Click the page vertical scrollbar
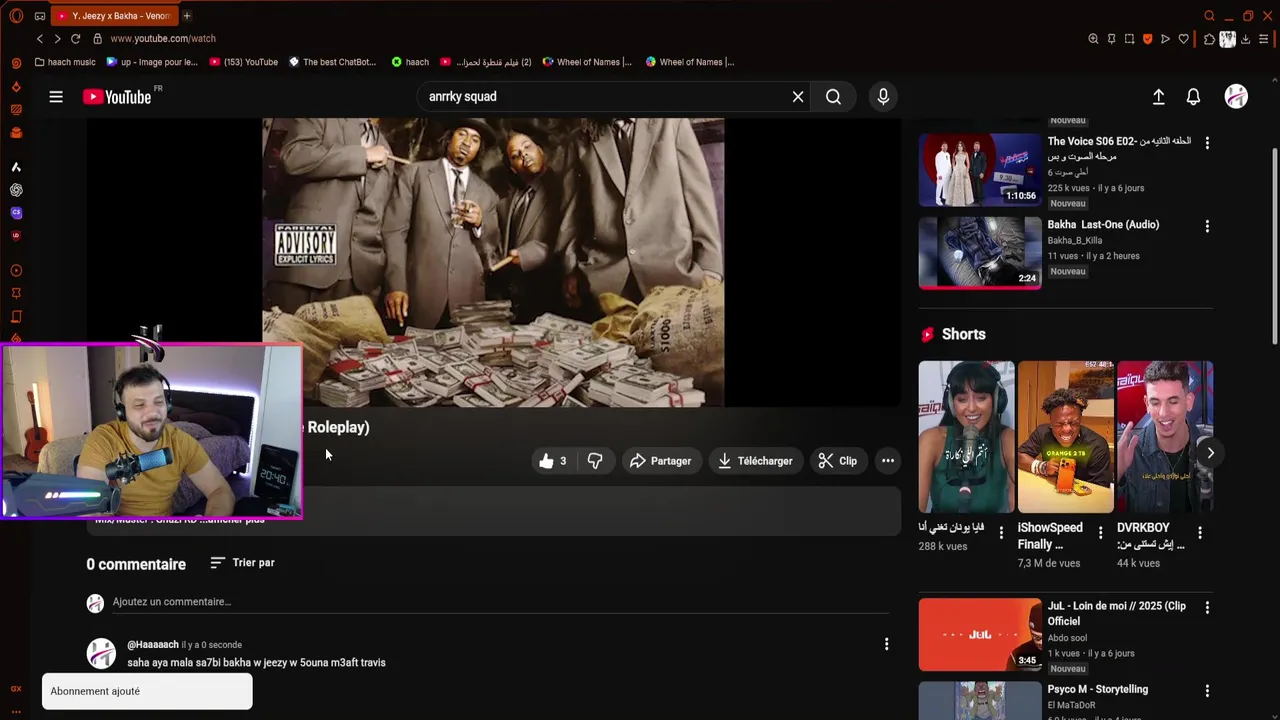 tap(1275, 247)
